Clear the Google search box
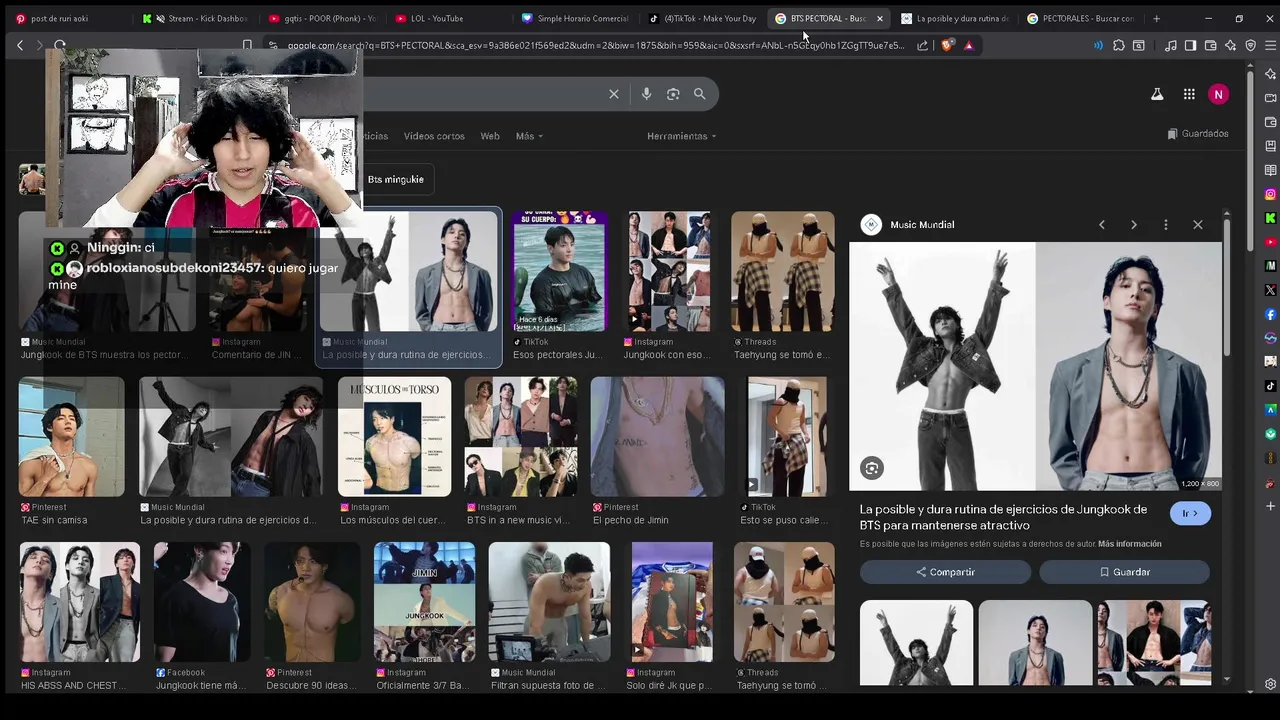1280x720 pixels. coord(614,94)
